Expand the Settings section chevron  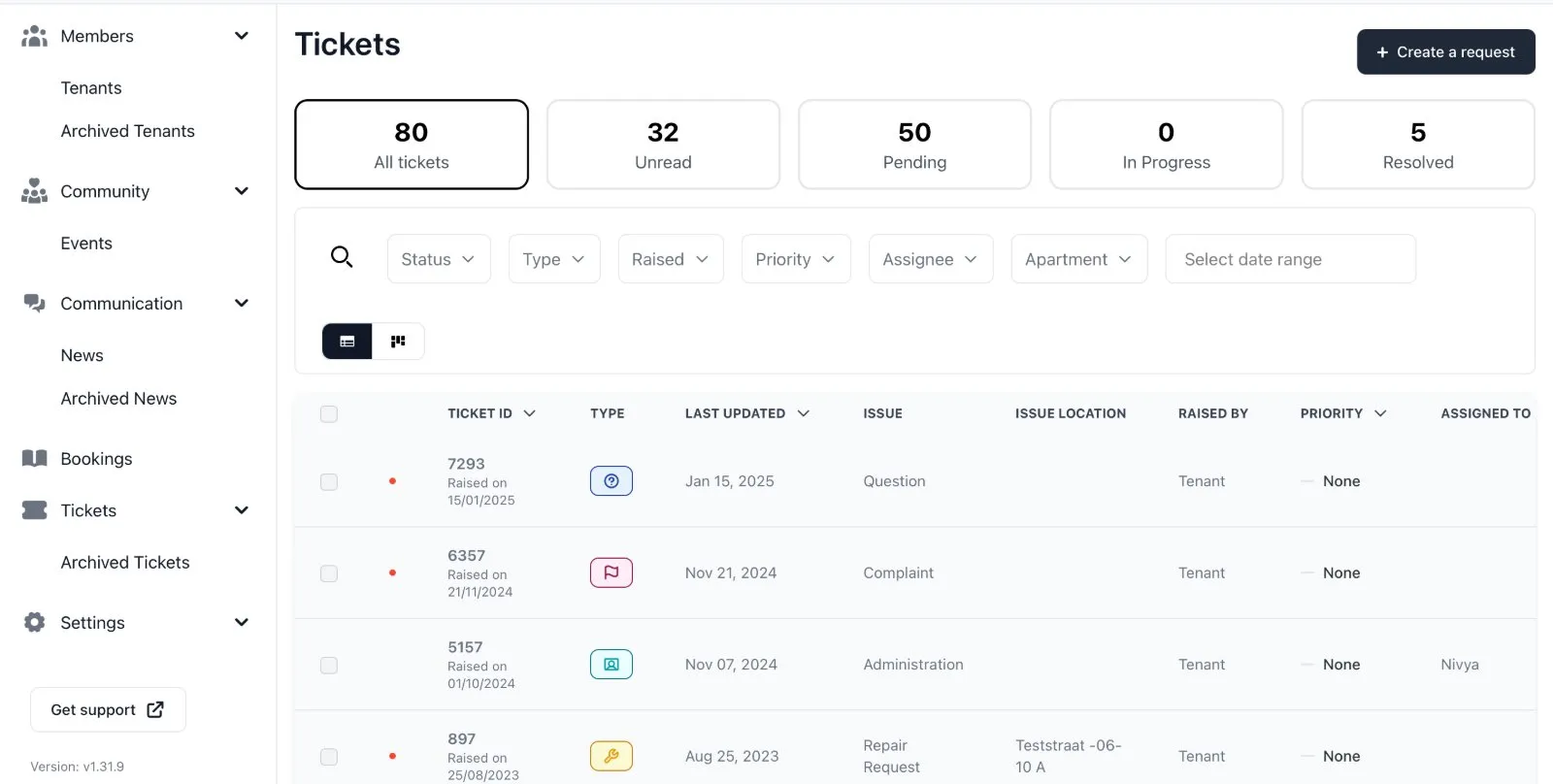(x=242, y=622)
